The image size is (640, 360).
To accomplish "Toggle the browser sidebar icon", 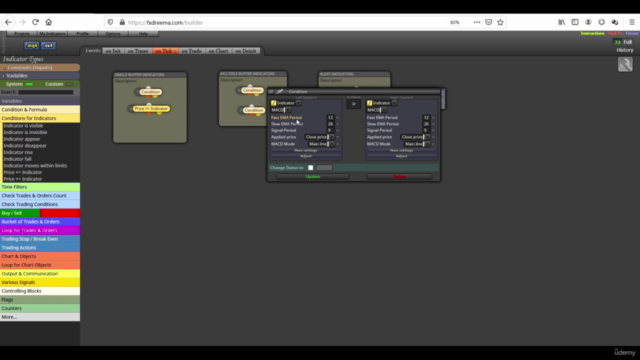I will [x=575, y=22].
